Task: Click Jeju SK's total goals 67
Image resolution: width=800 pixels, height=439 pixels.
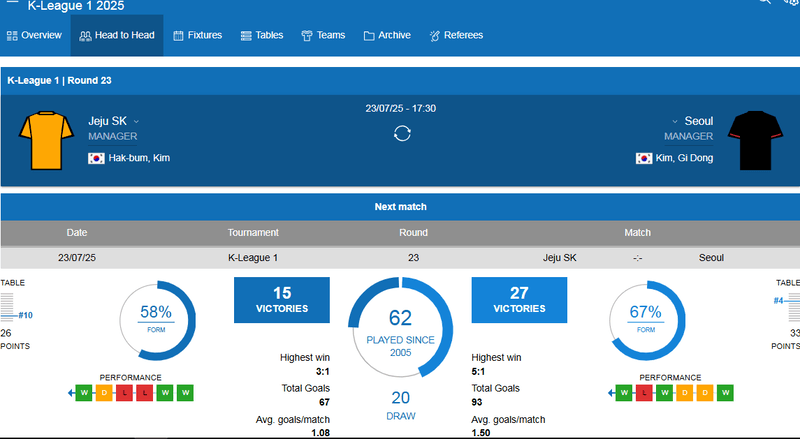Action: coord(324,403)
